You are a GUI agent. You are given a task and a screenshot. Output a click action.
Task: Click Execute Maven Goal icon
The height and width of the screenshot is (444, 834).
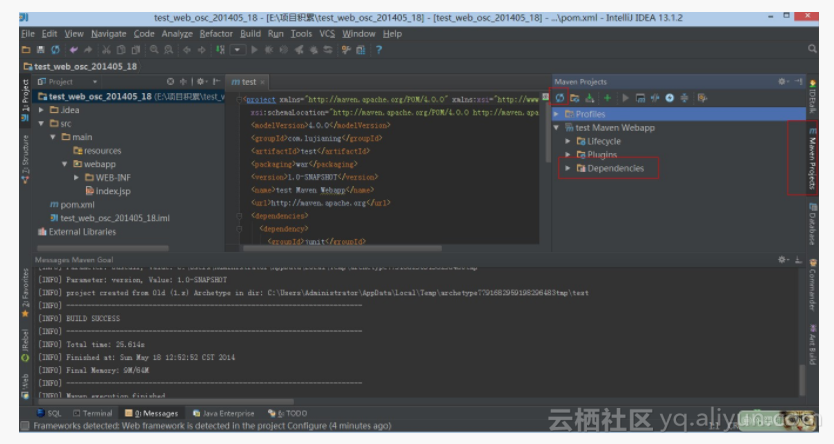(640, 98)
